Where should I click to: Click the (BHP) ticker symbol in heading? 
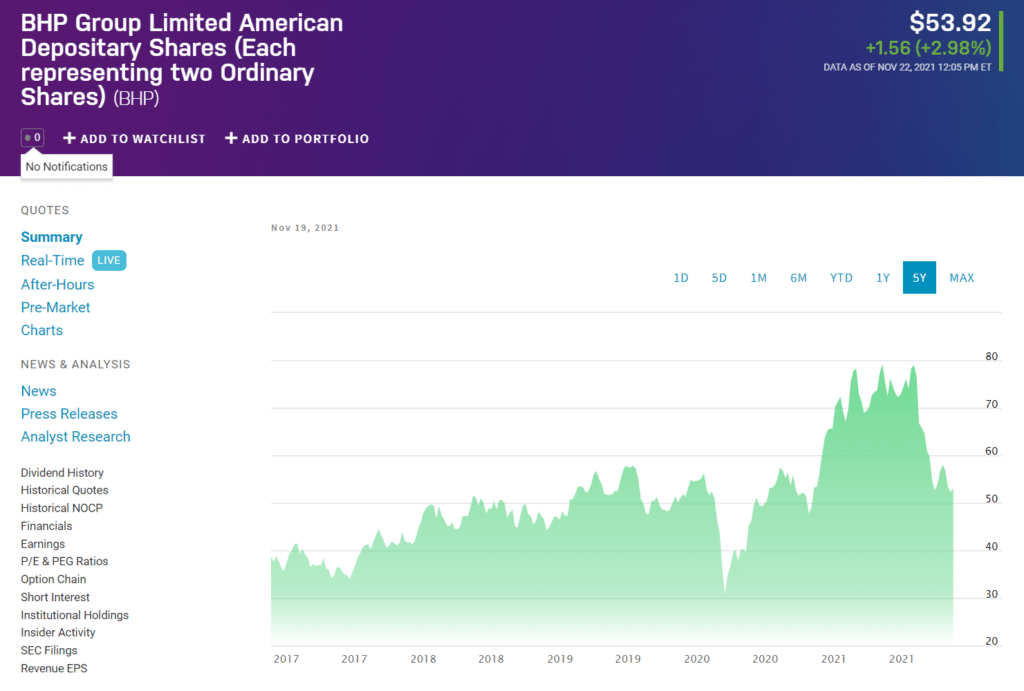pos(136,98)
